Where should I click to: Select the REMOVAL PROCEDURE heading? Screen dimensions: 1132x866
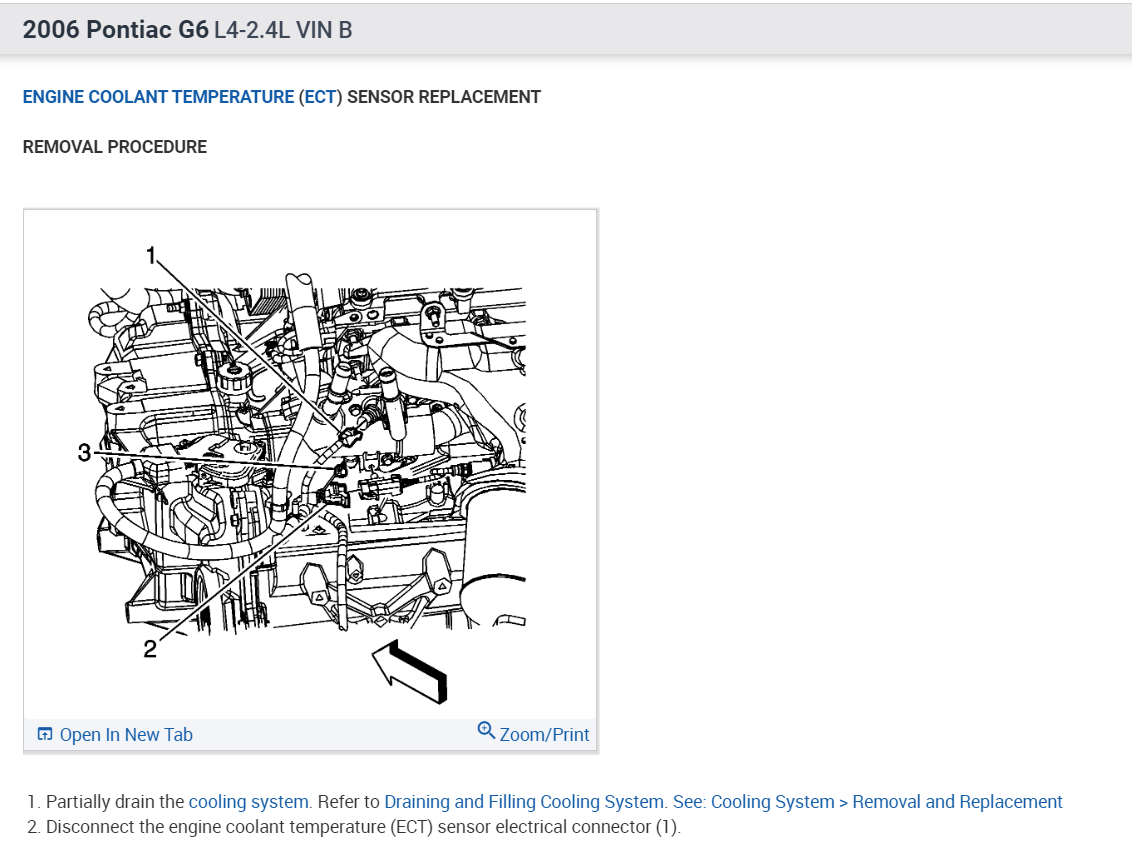pyautogui.click(x=115, y=146)
